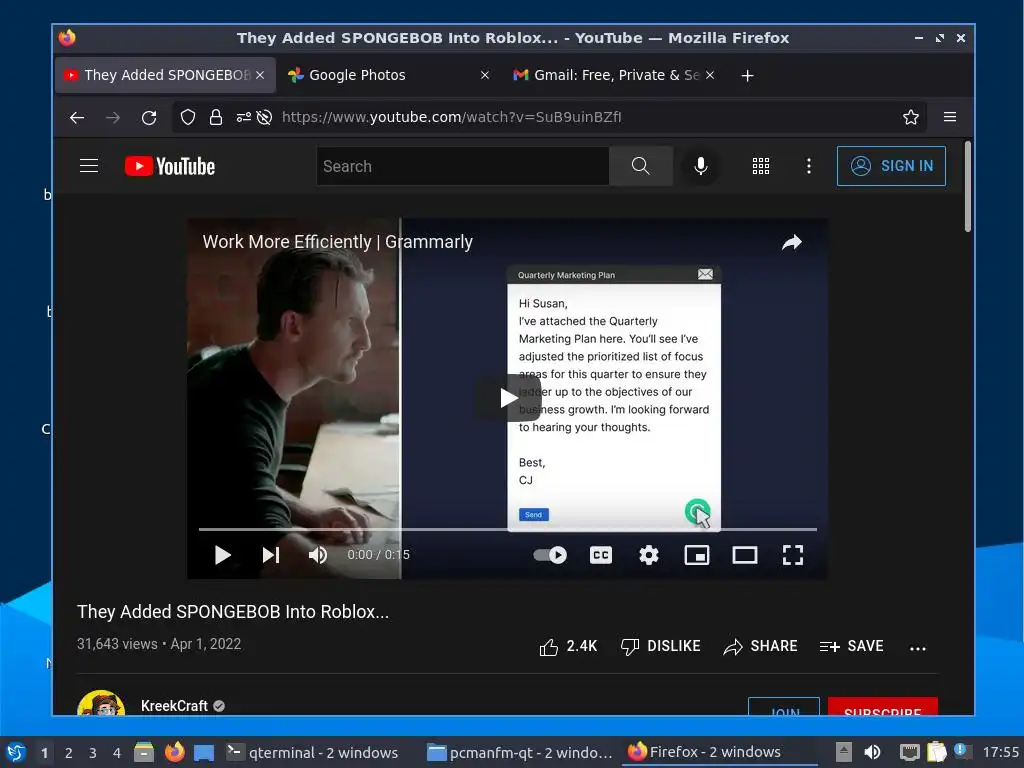Bookmark this page with the star

coord(910,118)
